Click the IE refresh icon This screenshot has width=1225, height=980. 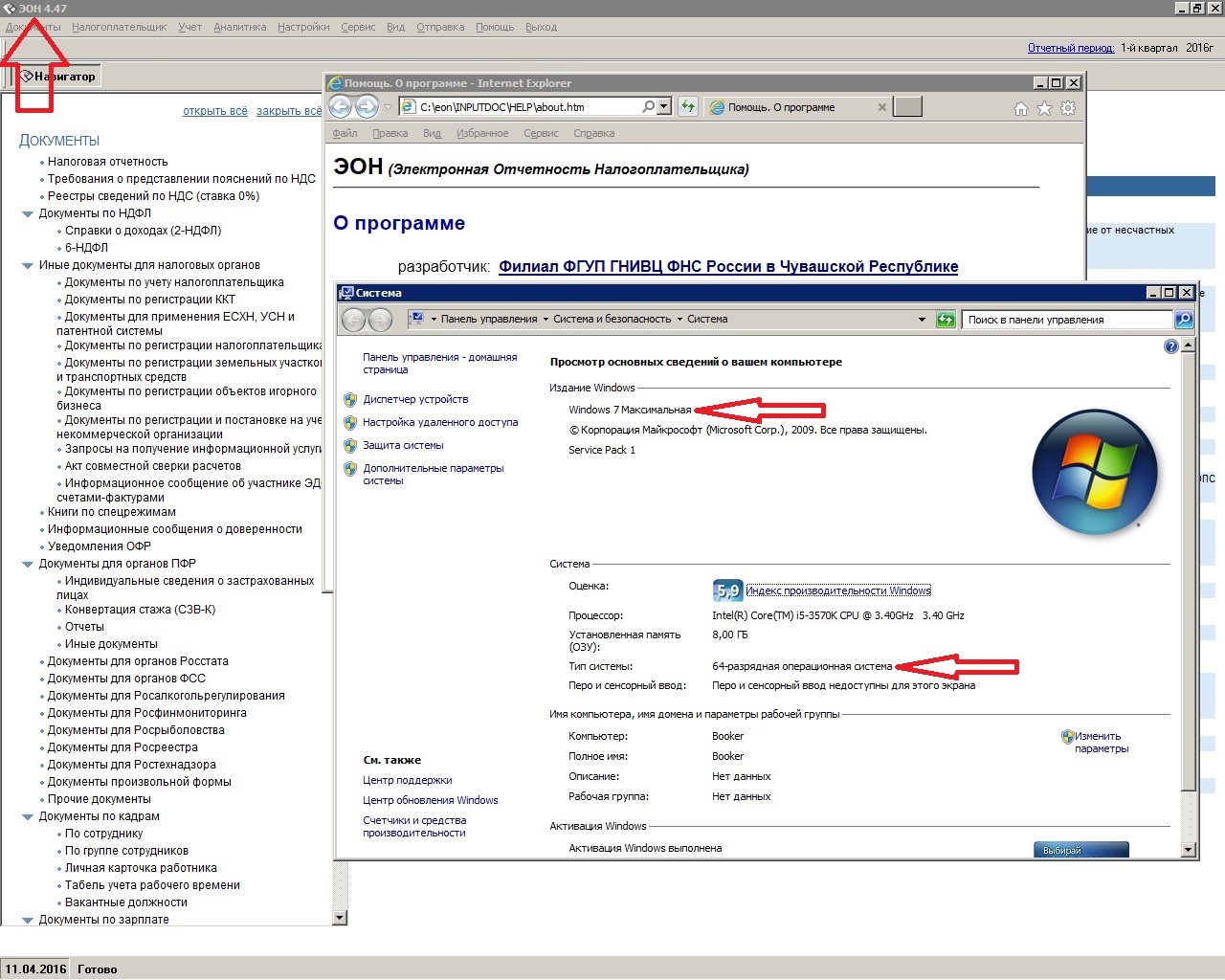pos(687,106)
